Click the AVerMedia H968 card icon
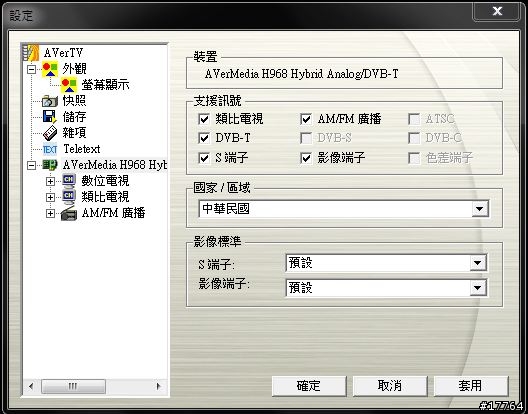Image resolution: width=528 pixels, height=414 pixels. [50, 165]
